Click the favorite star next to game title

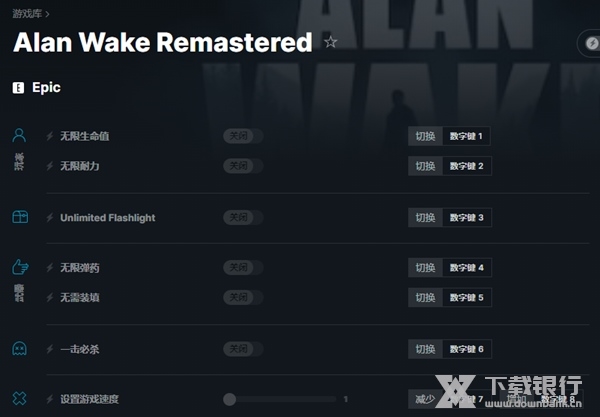click(331, 42)
